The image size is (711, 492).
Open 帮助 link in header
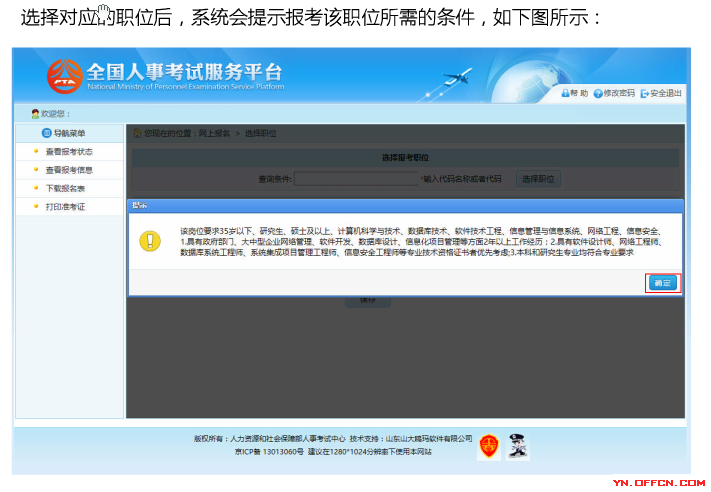(579, 93)
